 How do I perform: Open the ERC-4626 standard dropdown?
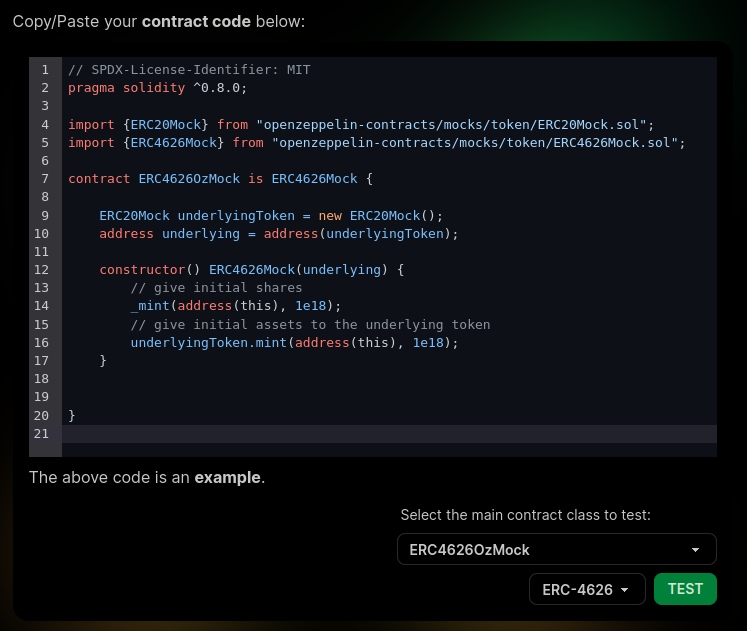coord(587,589)
